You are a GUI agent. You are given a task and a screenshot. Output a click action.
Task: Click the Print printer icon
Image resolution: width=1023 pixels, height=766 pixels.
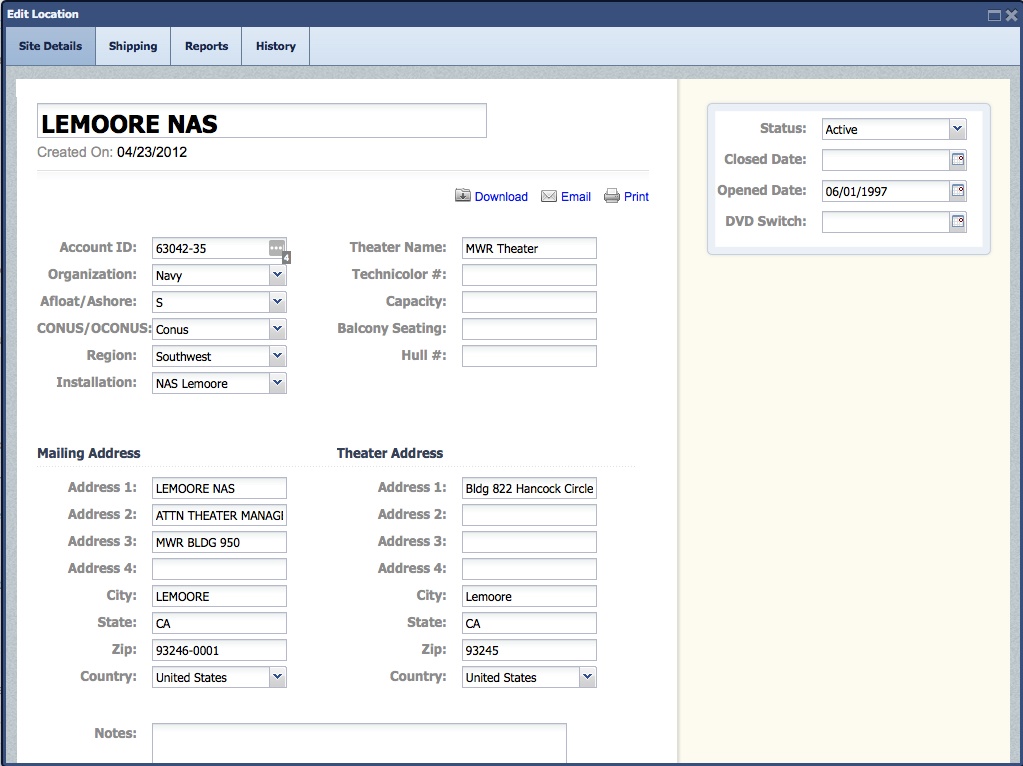pyautogui.click(x=612, y=196)
